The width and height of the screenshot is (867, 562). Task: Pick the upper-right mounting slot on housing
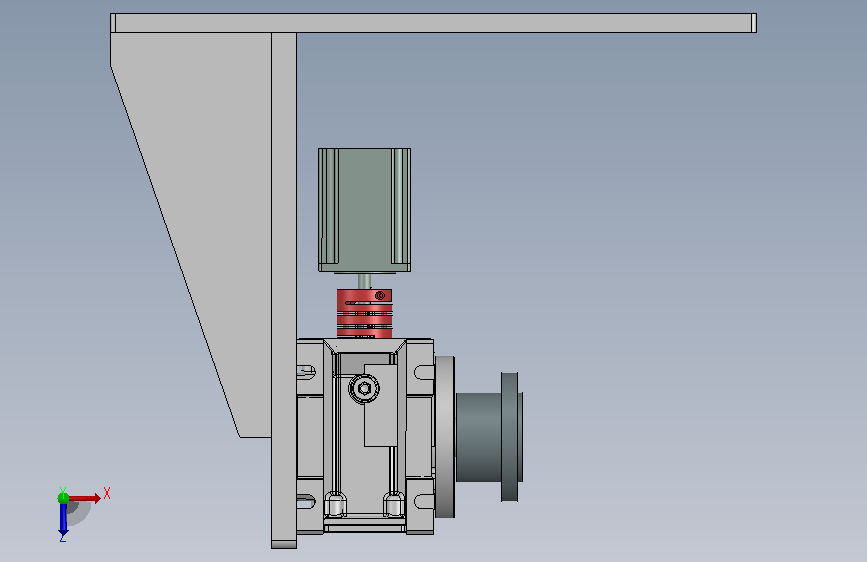[424, 372]
